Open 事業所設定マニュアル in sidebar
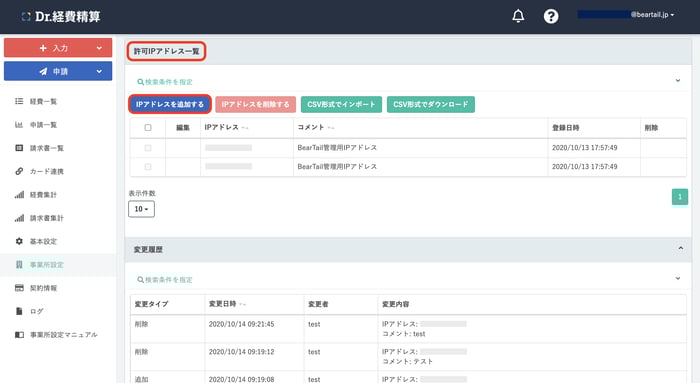 63,334
